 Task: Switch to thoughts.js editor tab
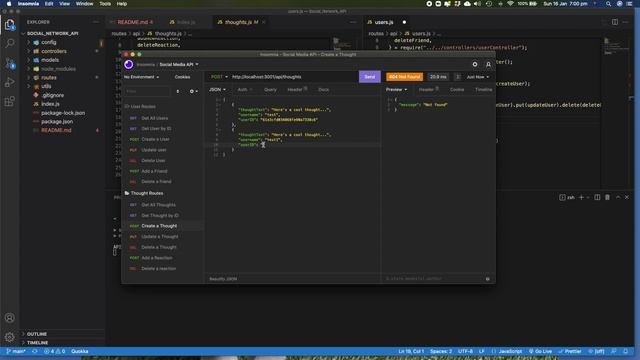pos(238,22)
